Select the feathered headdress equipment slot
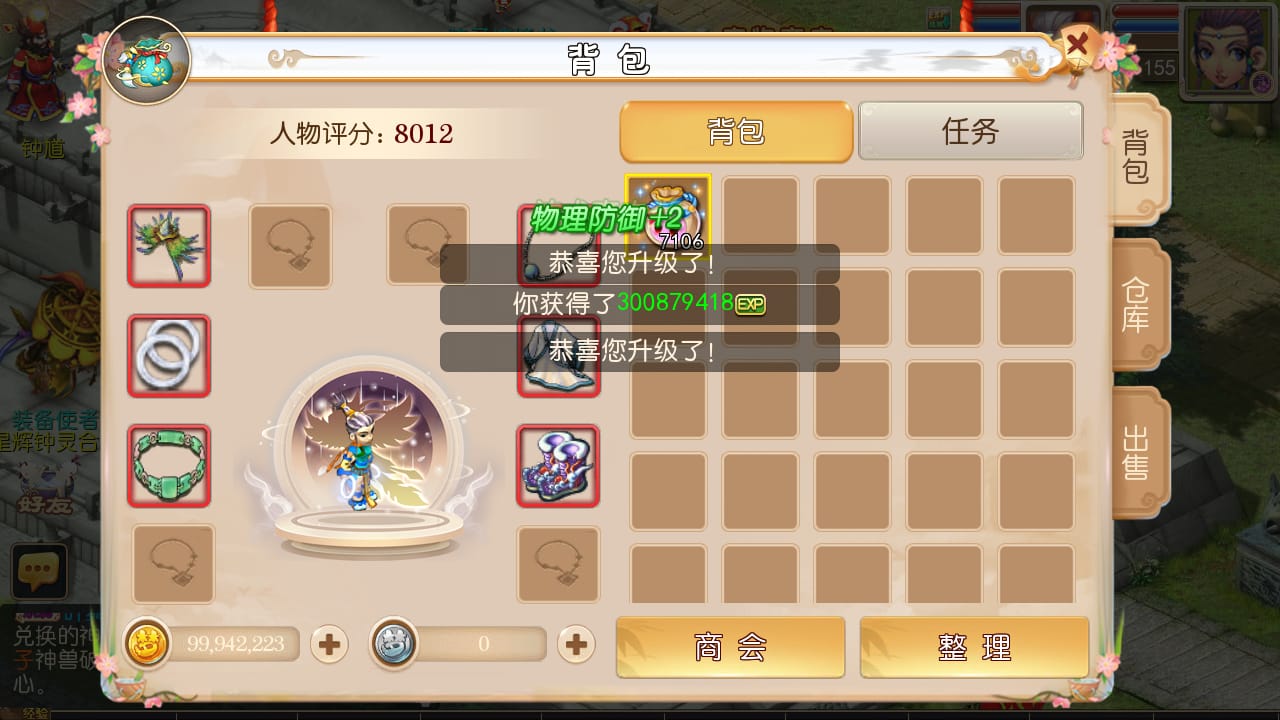The width and height of the screenshot is (1280, 720). click(x=169, y=246)
